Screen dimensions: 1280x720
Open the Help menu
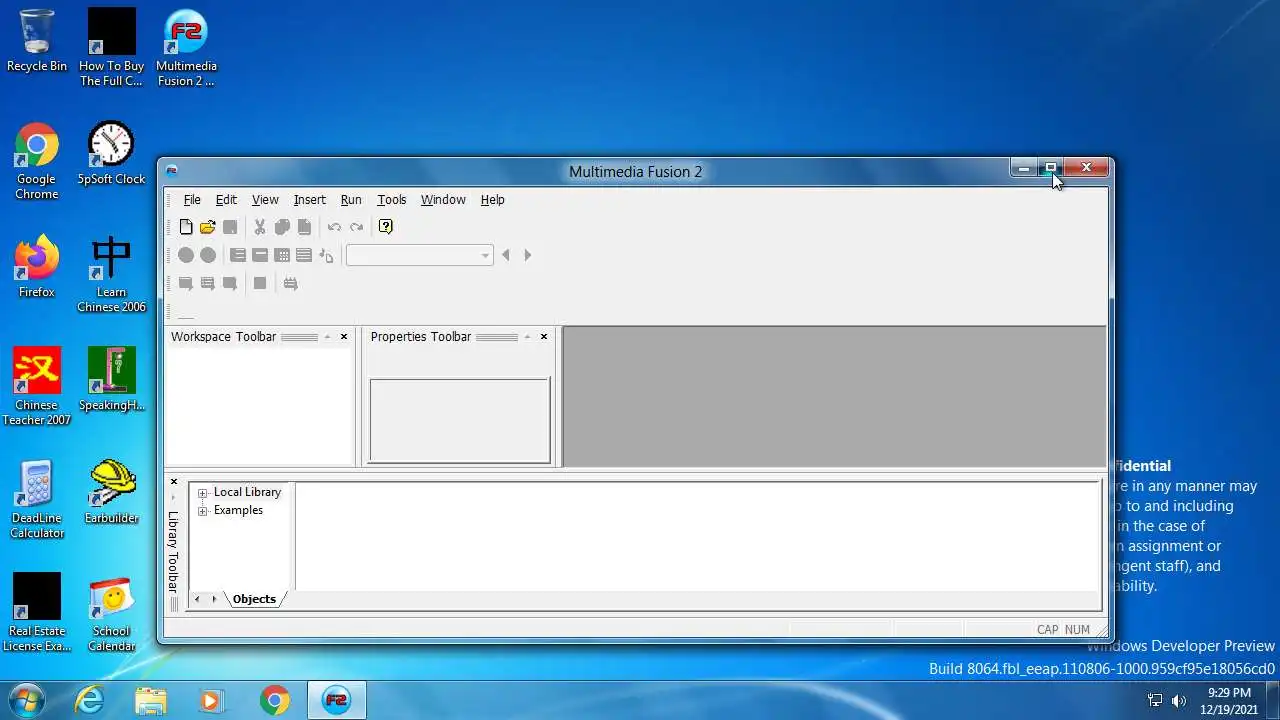[x=492, y=200]
